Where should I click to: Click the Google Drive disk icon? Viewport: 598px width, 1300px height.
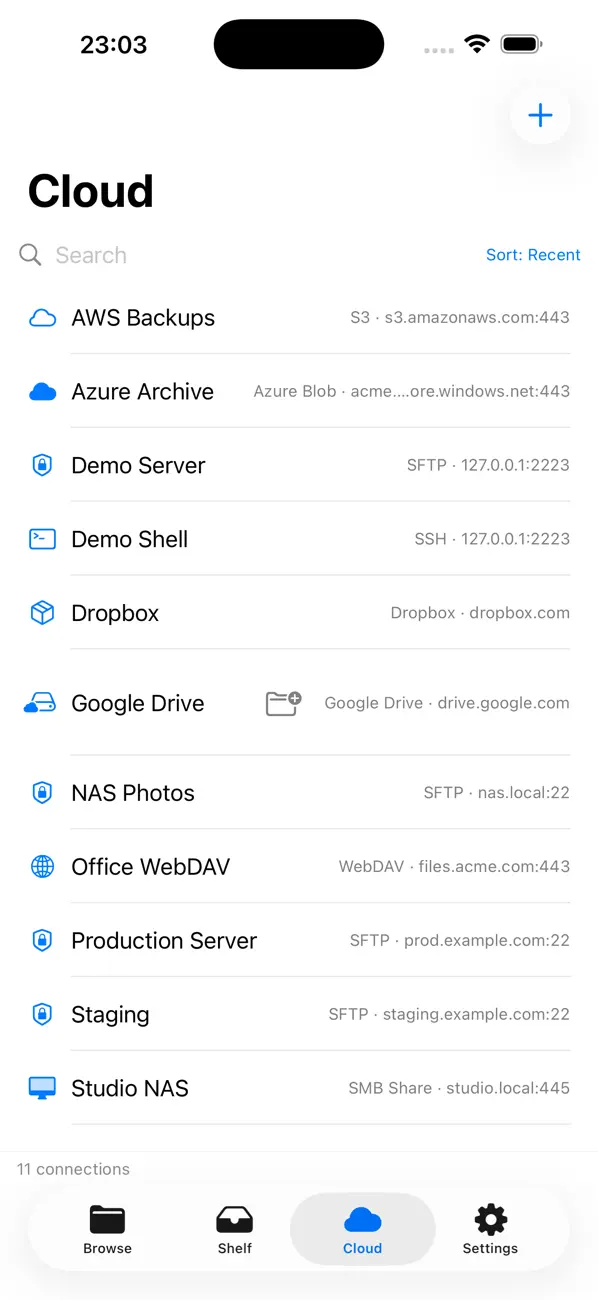[x=40, y=703]
